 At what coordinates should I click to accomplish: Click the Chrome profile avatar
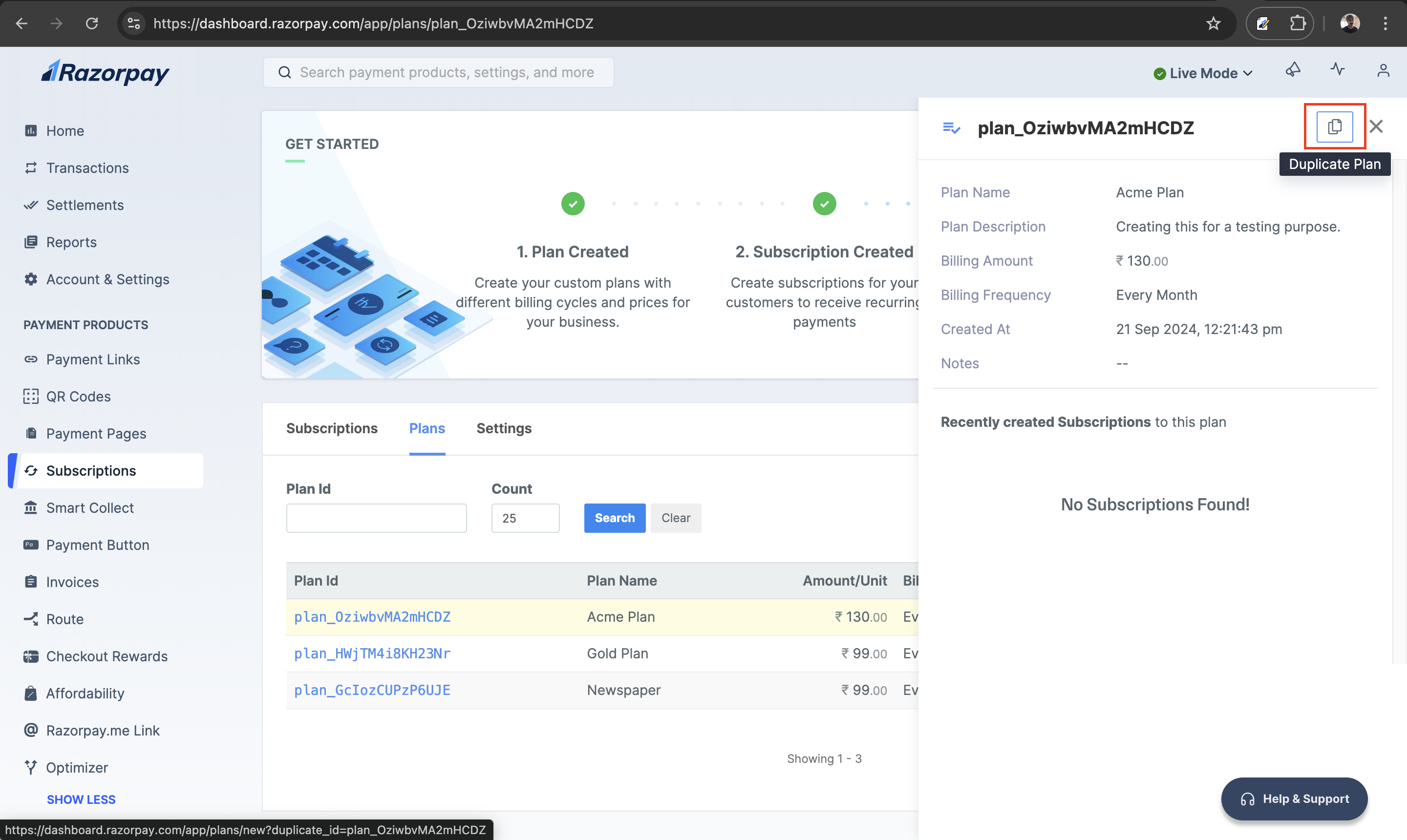(1350, 23)
